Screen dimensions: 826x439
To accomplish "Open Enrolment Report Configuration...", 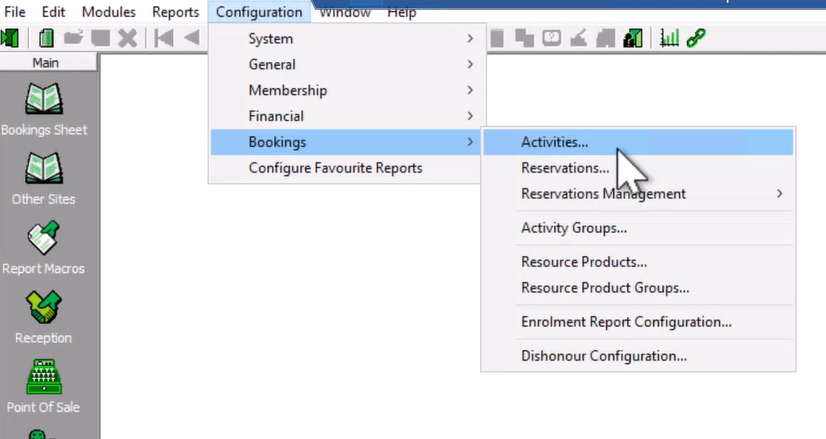I will tap(638, 322).
